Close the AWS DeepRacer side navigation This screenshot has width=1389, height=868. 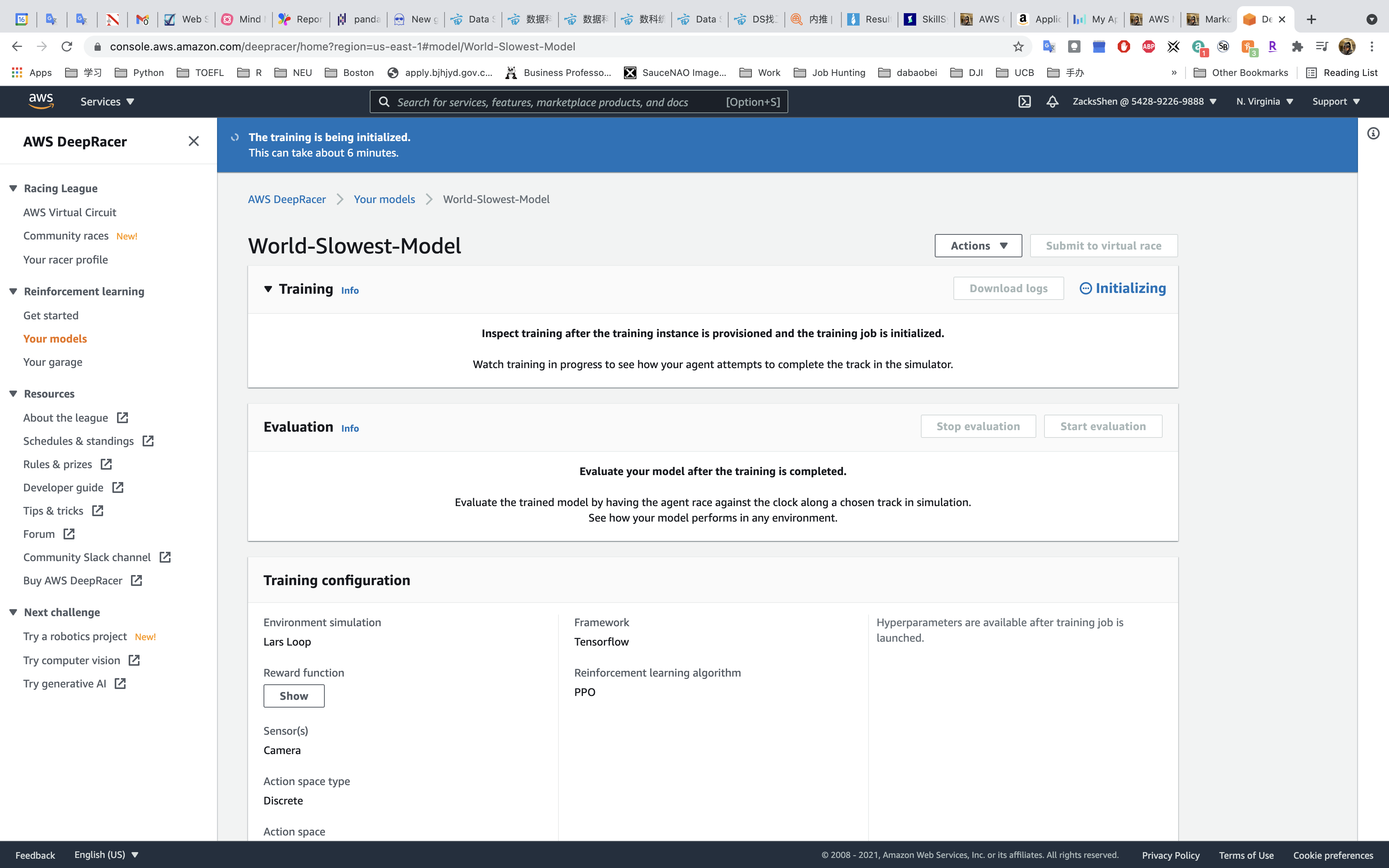coord(193,141)
